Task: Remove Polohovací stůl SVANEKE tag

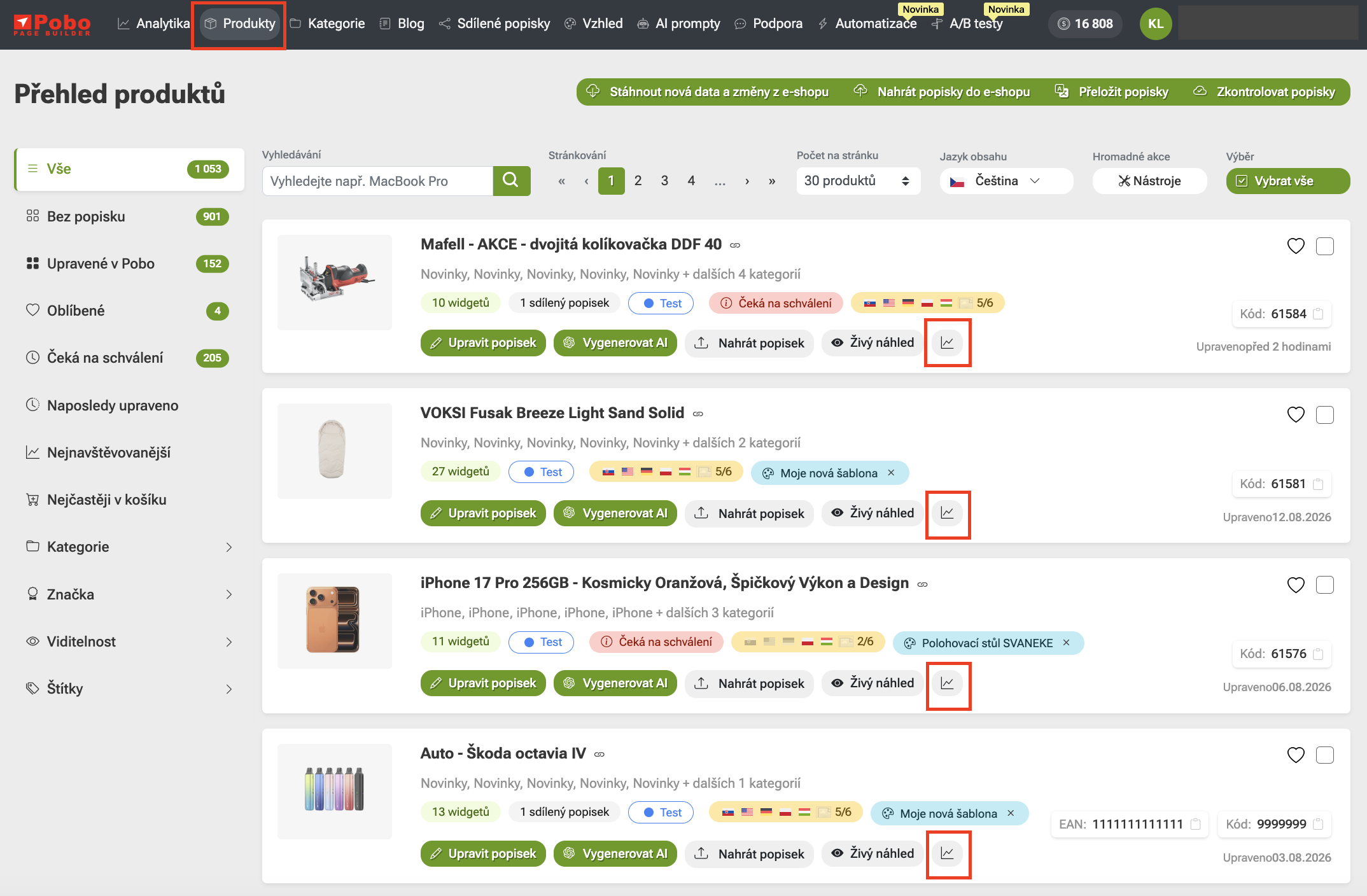Action: 1067,643
